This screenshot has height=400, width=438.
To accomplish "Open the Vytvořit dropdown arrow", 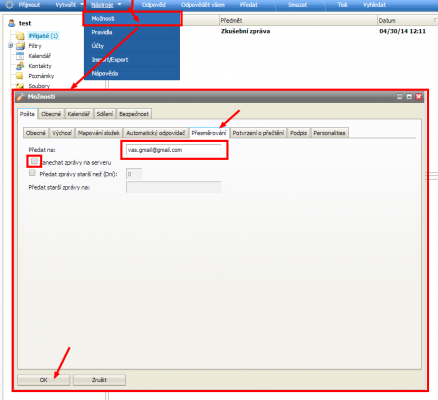I will tap(82, 4).
